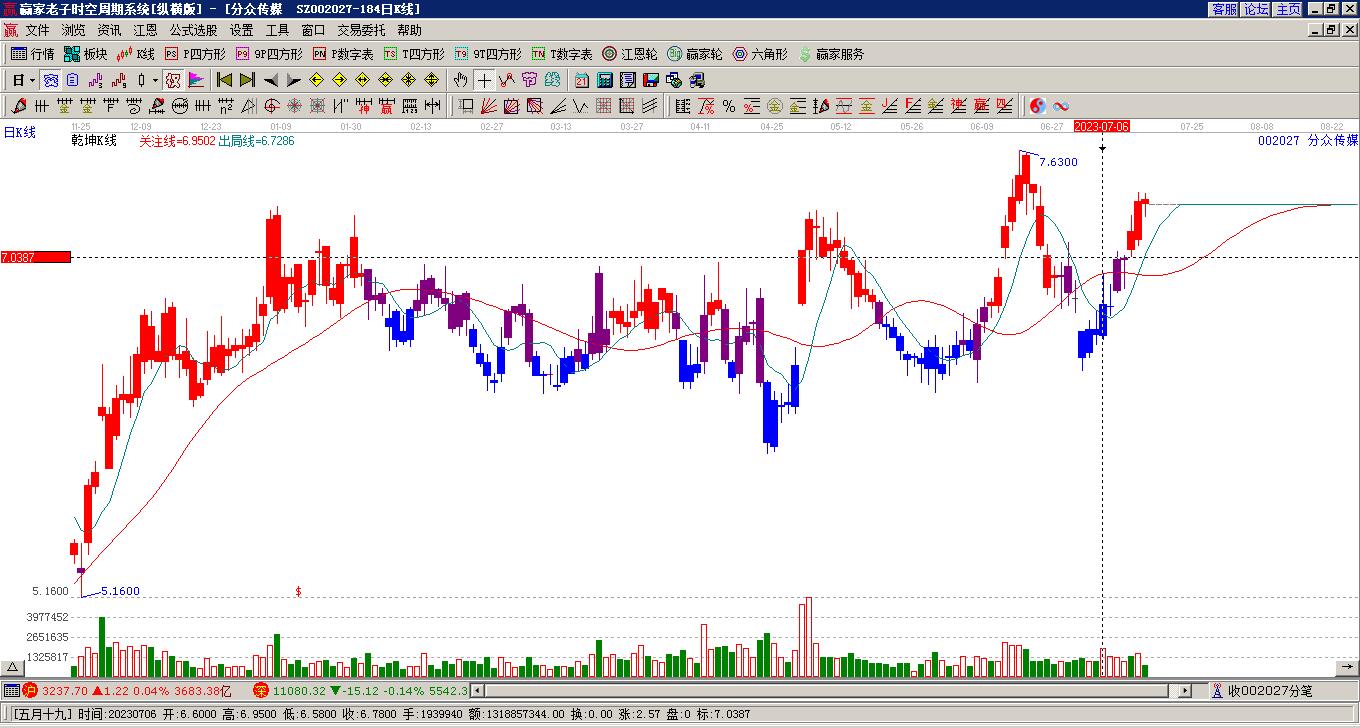Click the 7.6300 high price label
This screenshot has height=728, width=1360.
tap(1058, 162)
